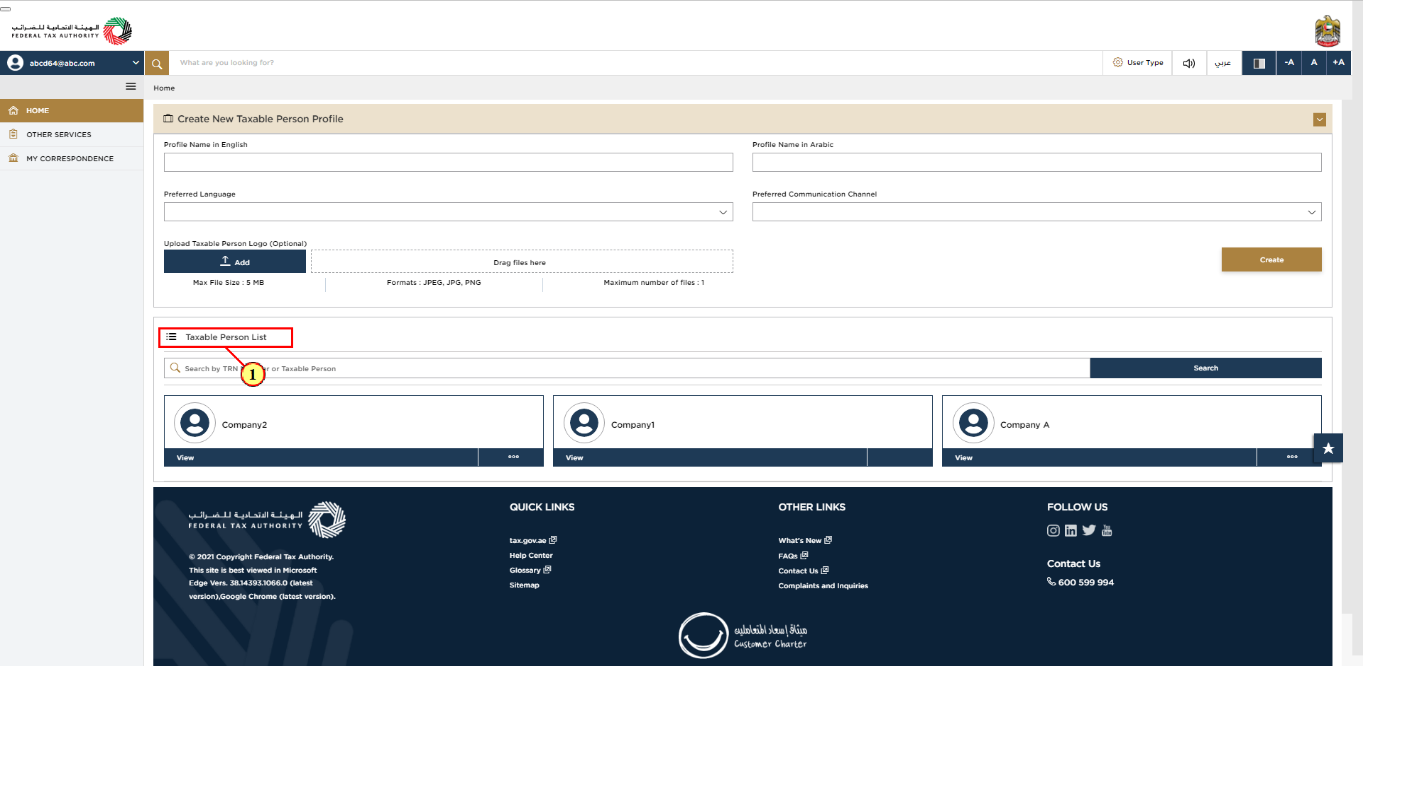The width and height of the screenshot is (1414, 801).
Task: Decrease font size with -A
Action: click(1289, 63)
